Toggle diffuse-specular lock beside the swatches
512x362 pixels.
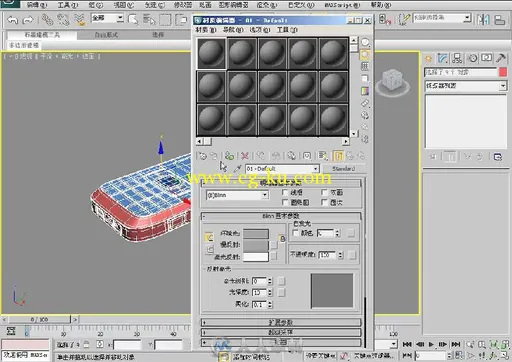[209, 249]
